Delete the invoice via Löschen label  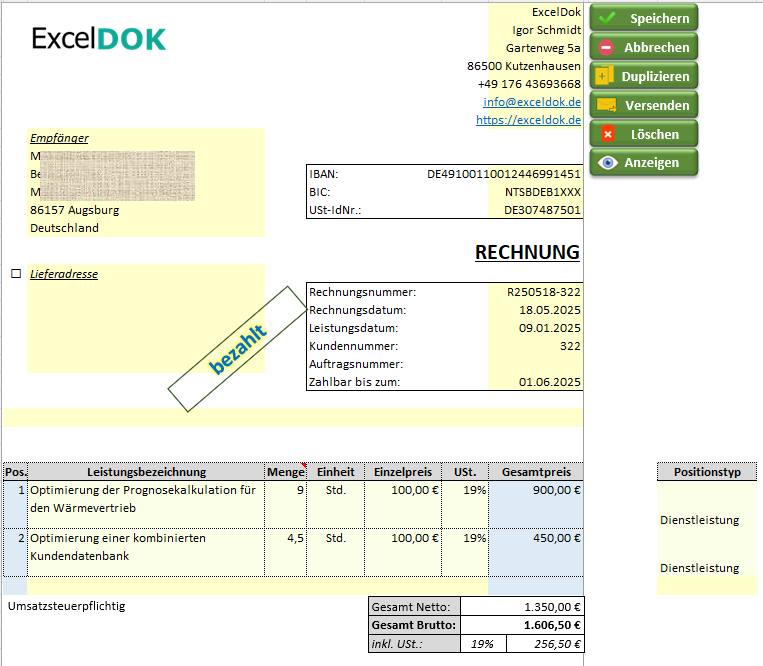(654, 134)
